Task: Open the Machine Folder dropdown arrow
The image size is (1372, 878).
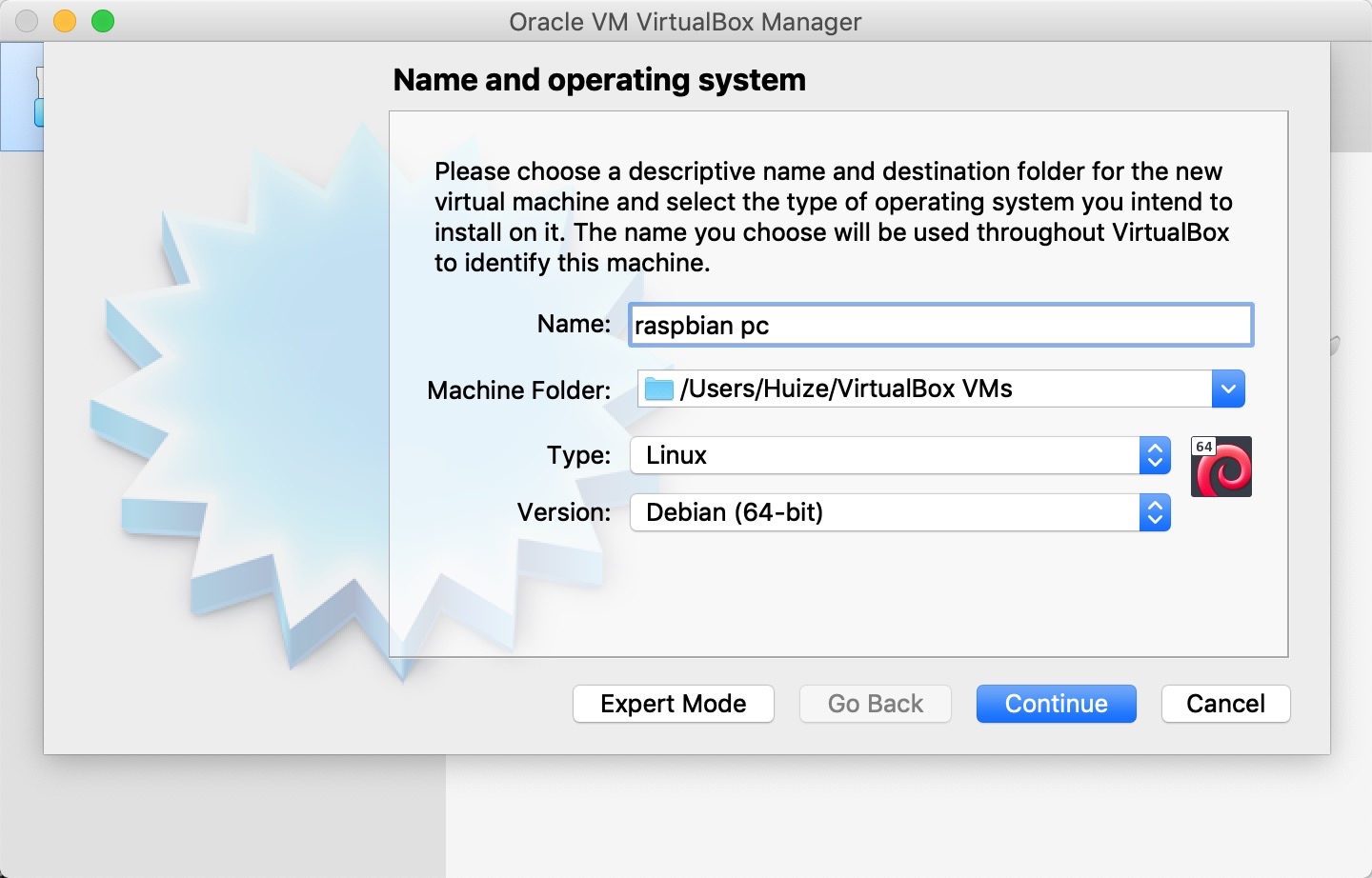Action: coord(1228,389)
